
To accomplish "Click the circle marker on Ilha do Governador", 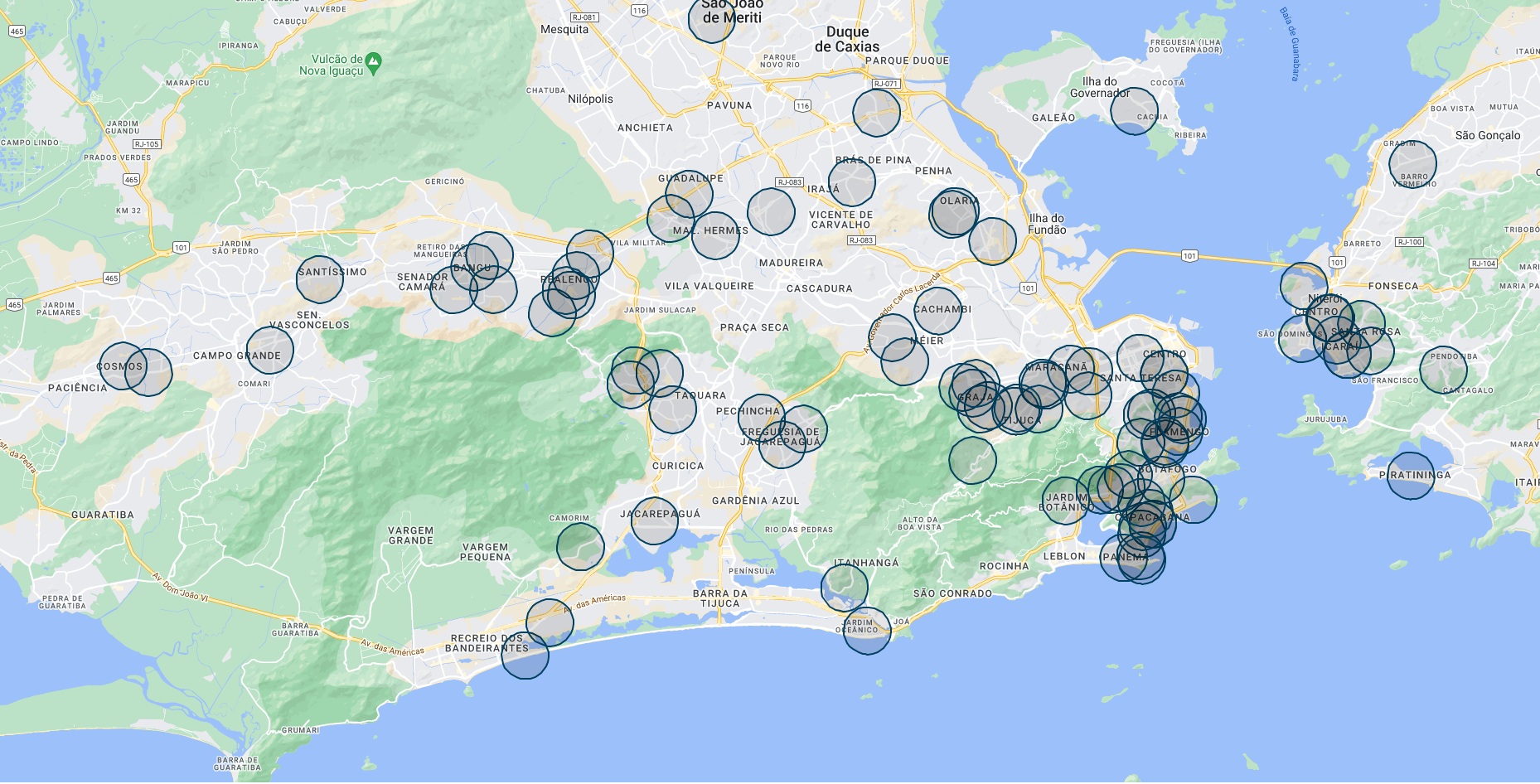I will [1134, 111].
